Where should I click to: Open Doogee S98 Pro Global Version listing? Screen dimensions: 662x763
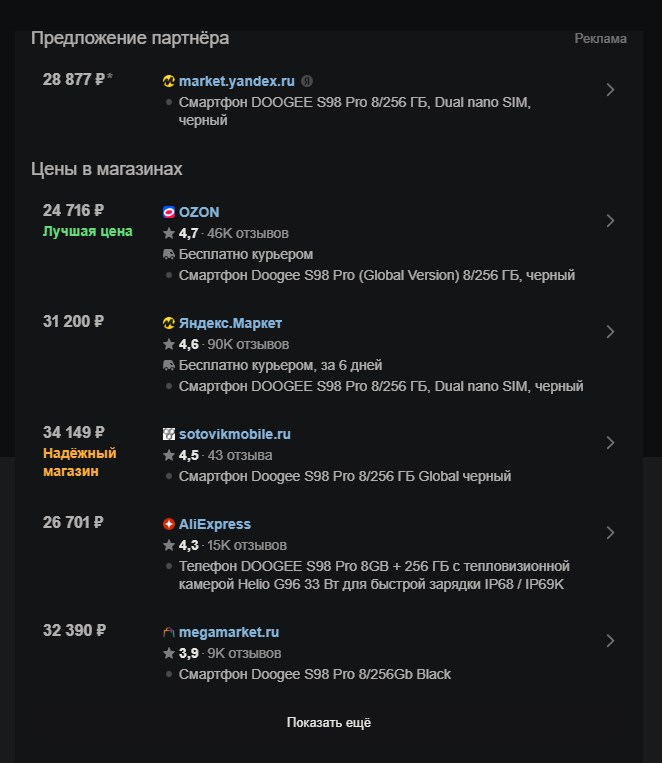[x=377, y=275]
